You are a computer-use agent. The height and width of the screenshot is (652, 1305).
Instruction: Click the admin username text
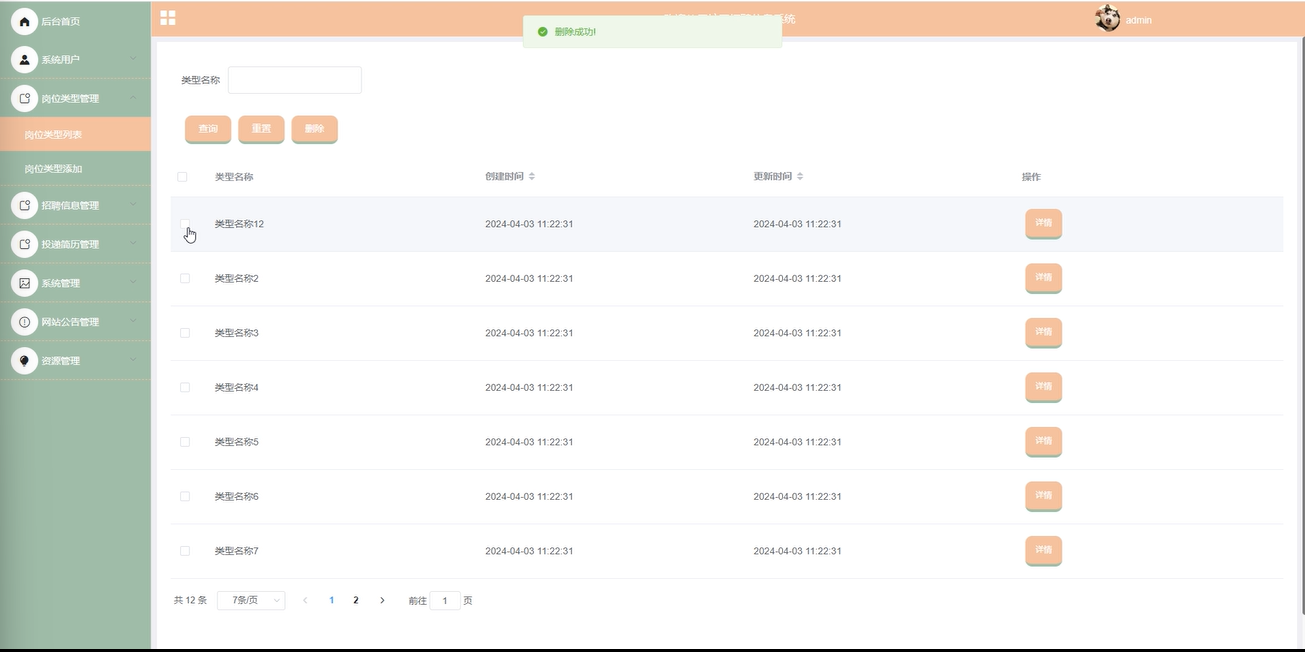coord(1139,20)
